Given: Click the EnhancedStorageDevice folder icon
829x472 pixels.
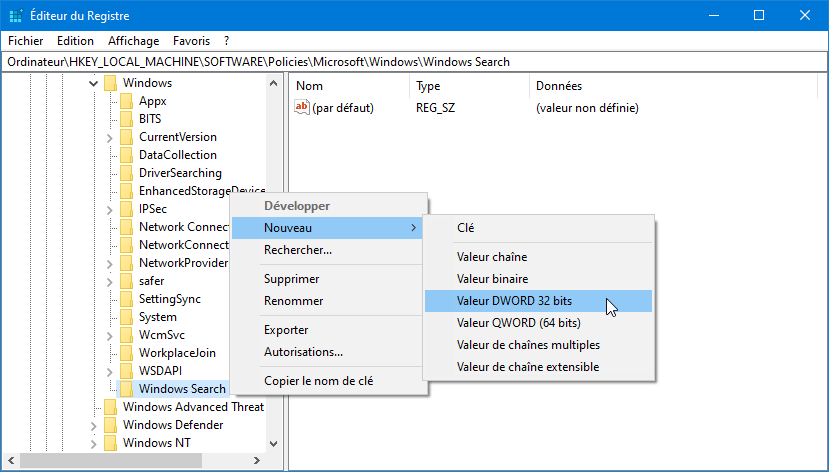Looking at the screenshot, I should (x=126, y=191).
